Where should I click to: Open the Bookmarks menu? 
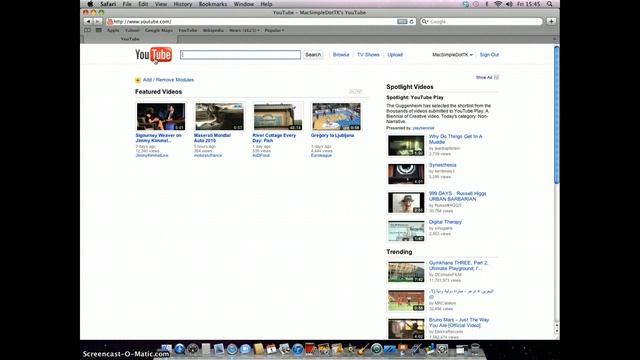[213, 4]
